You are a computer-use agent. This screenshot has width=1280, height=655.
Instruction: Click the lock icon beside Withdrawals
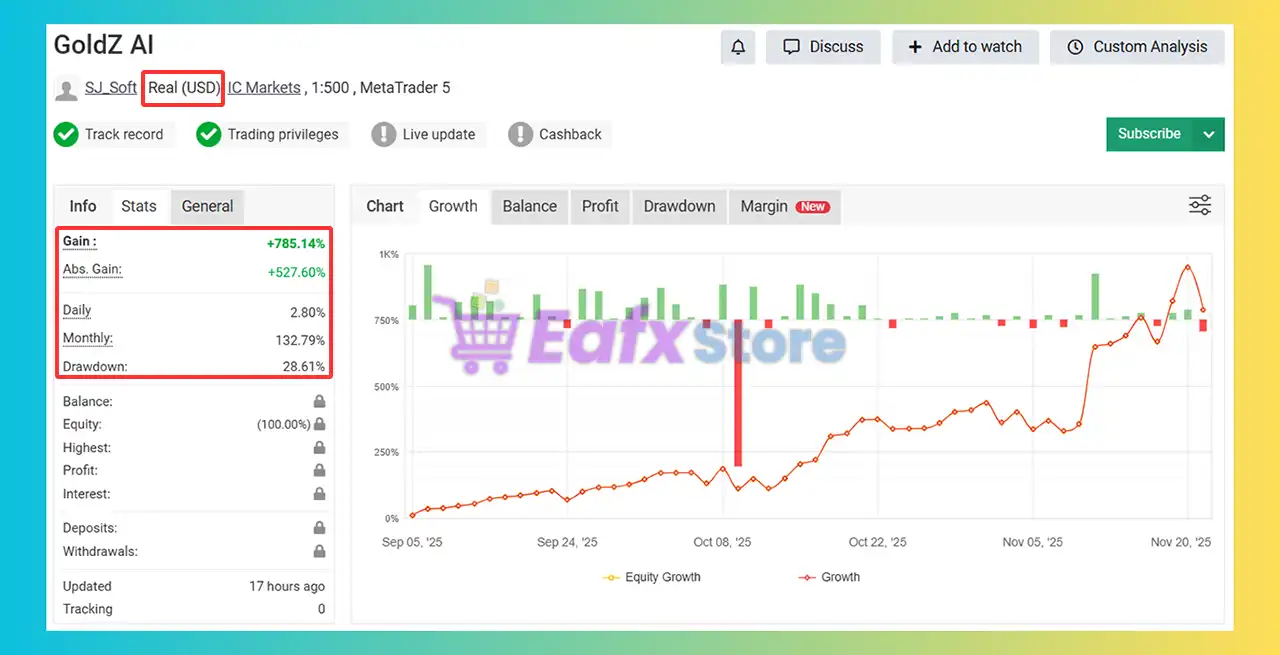pos(319,551)
